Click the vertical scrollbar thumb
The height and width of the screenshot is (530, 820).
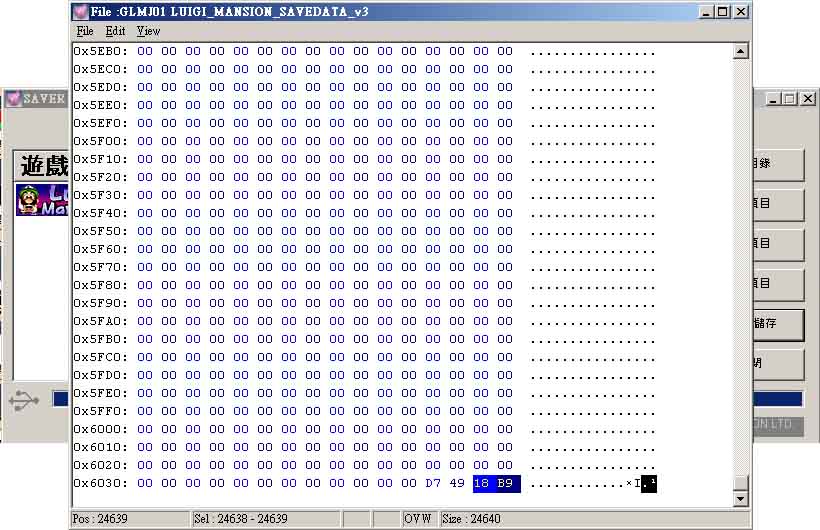(741, 483)
